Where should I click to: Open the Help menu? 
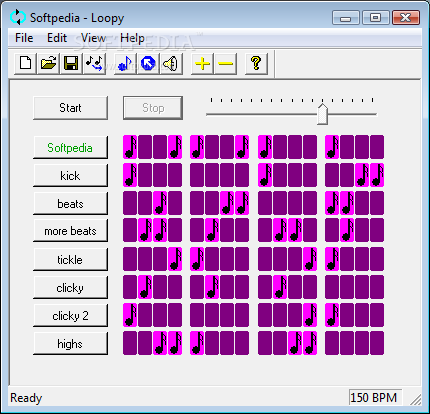[132, 38]
